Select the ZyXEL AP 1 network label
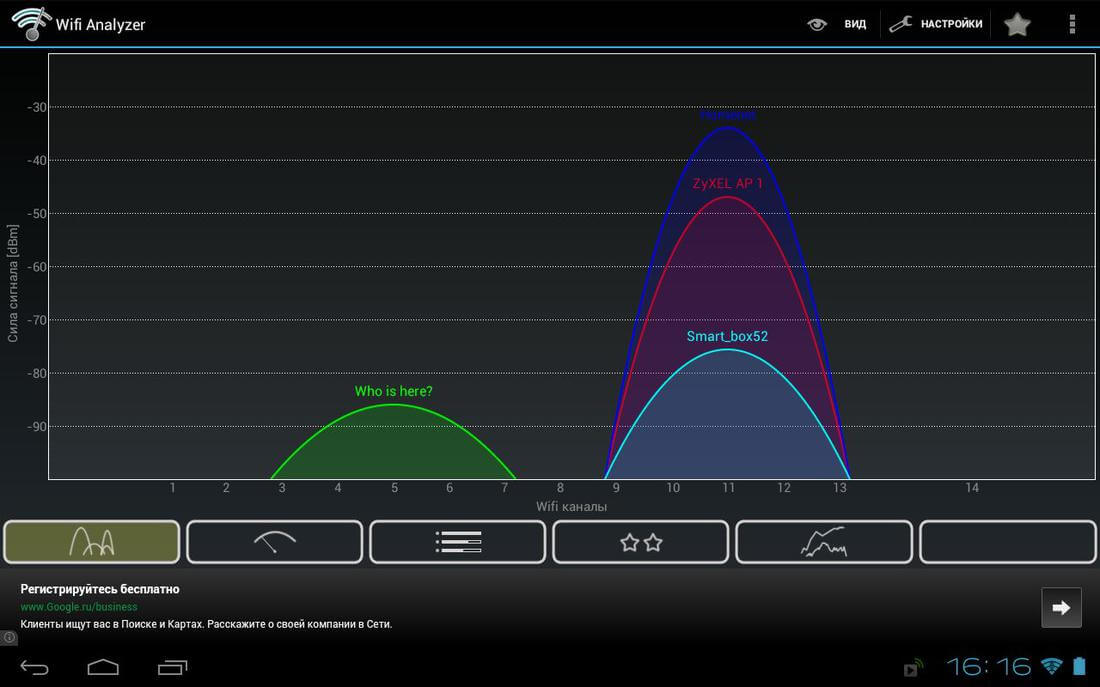The height and width of the screenshot is (687, 1100). [727, 184]
